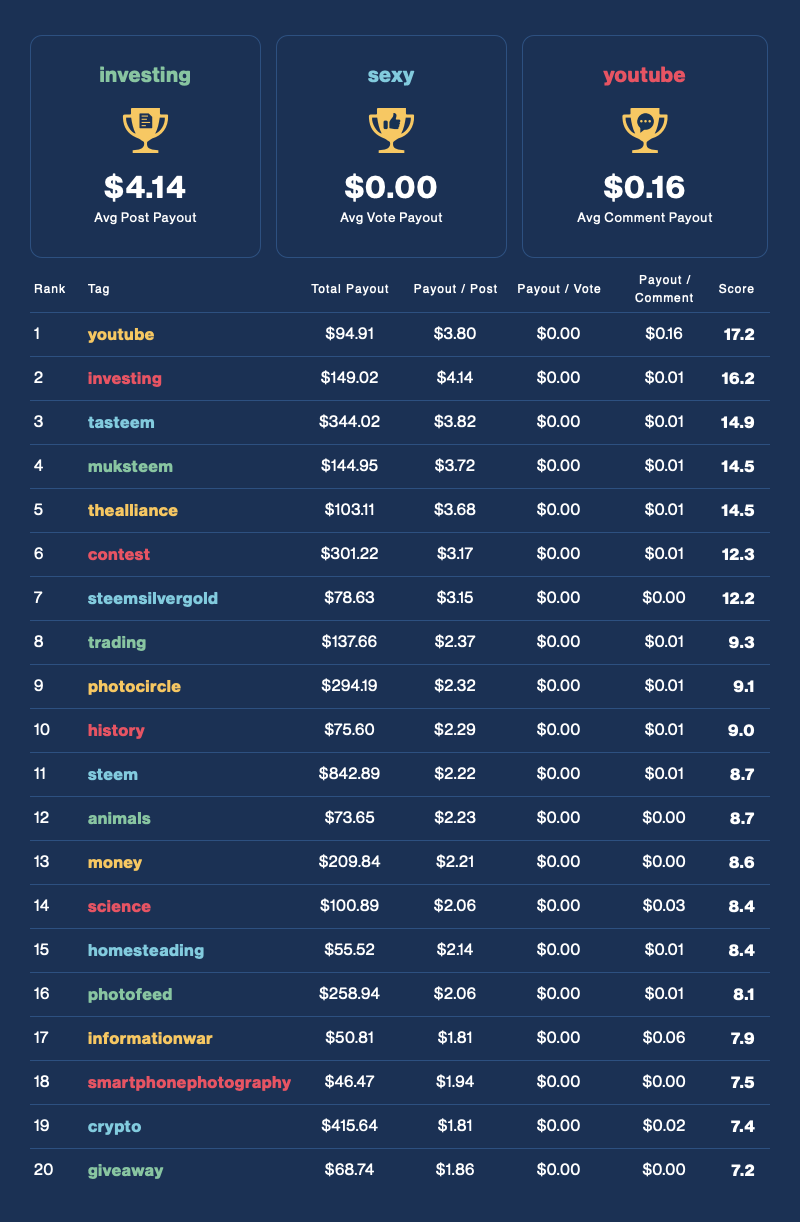
Task: Sort by the Payout / Vote column header
Action: coord(559,289)
